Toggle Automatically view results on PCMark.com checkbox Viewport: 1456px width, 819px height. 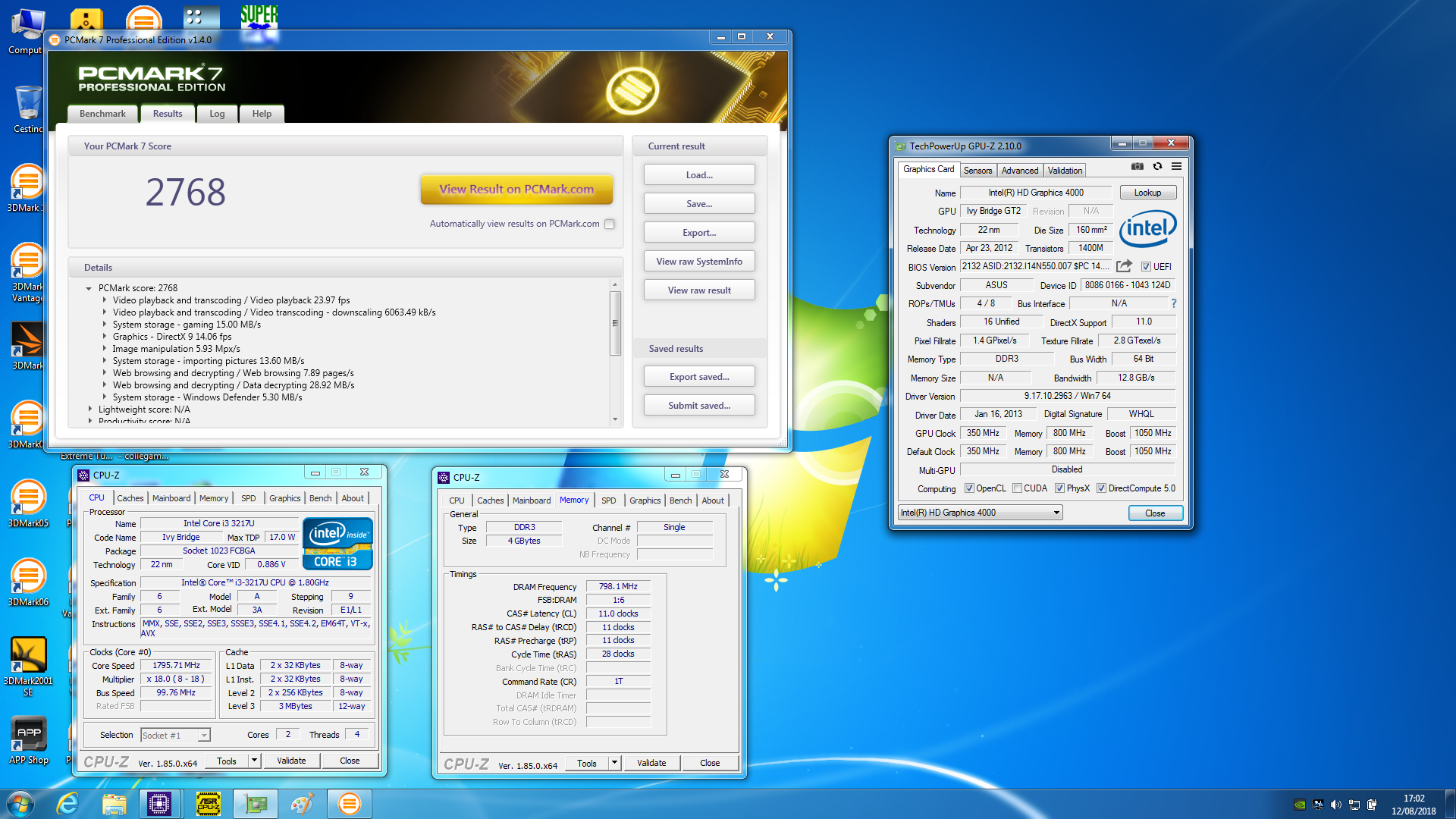(610, 224)
